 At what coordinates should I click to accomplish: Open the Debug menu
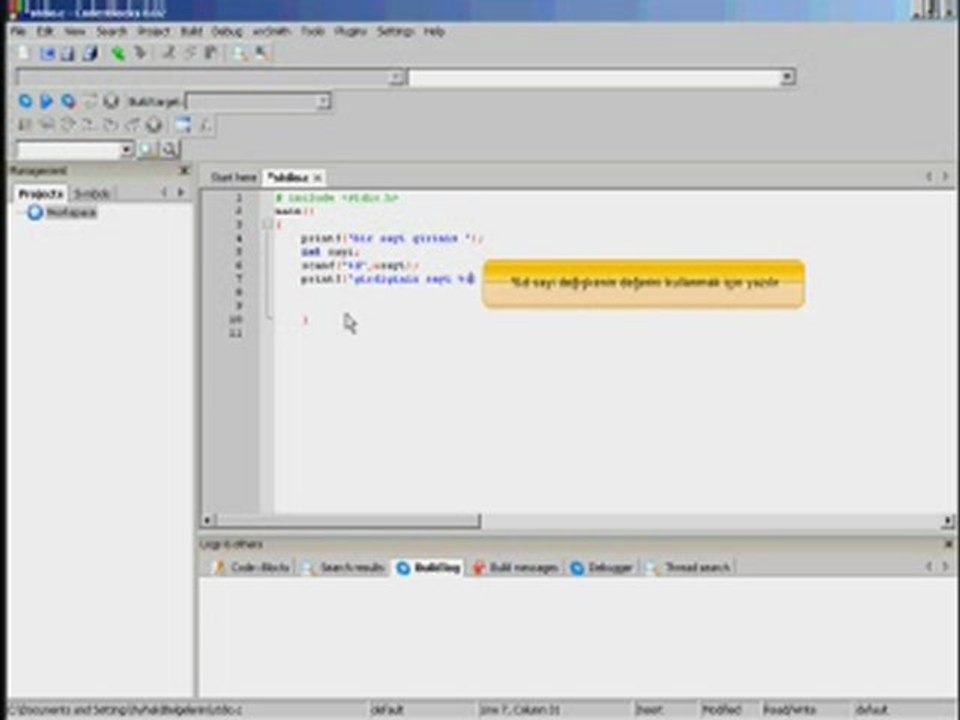pos(227,31)
